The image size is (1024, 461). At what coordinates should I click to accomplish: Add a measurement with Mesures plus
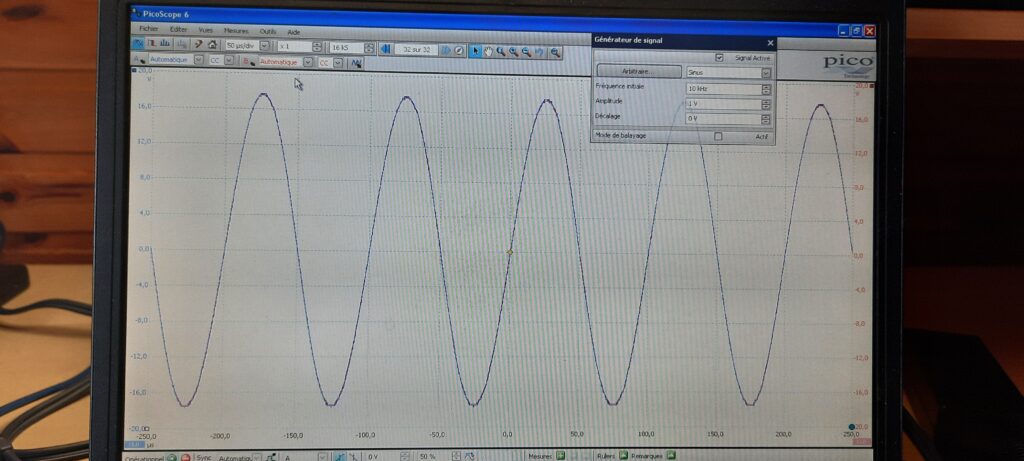click(x=559, y=456)
